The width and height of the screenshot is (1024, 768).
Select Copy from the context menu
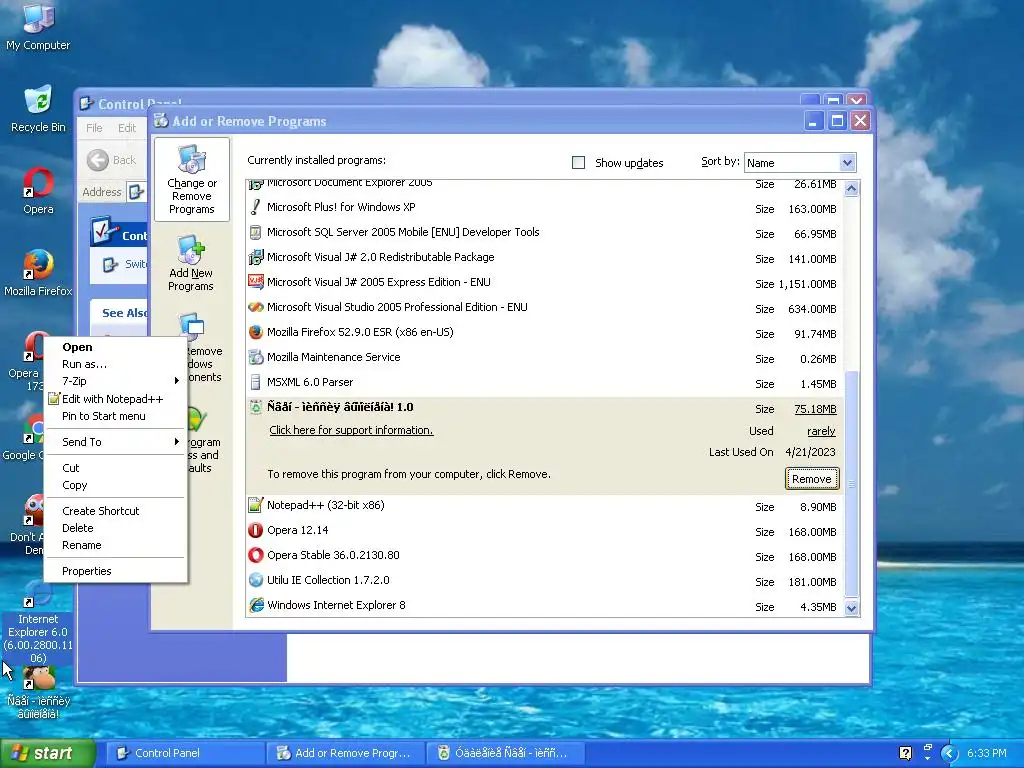[x=116, y=485]
